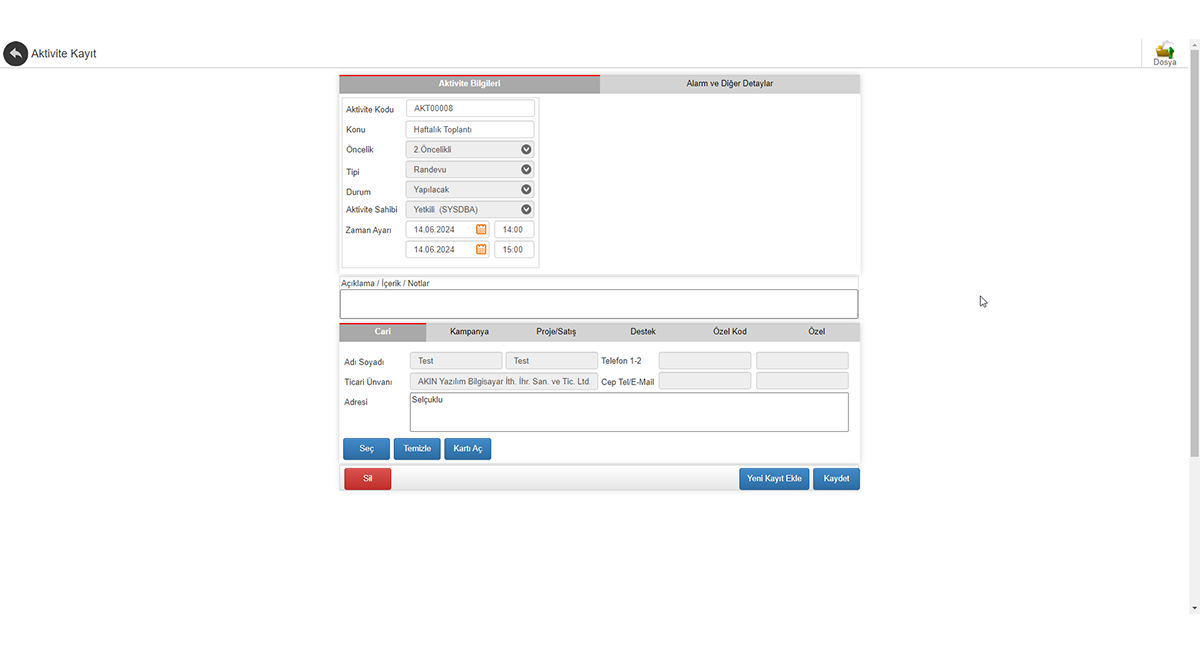The height and width of the screenshot is (653, 1200).
Task: Switch to the Kampanya tab
Action: point(469,331)
